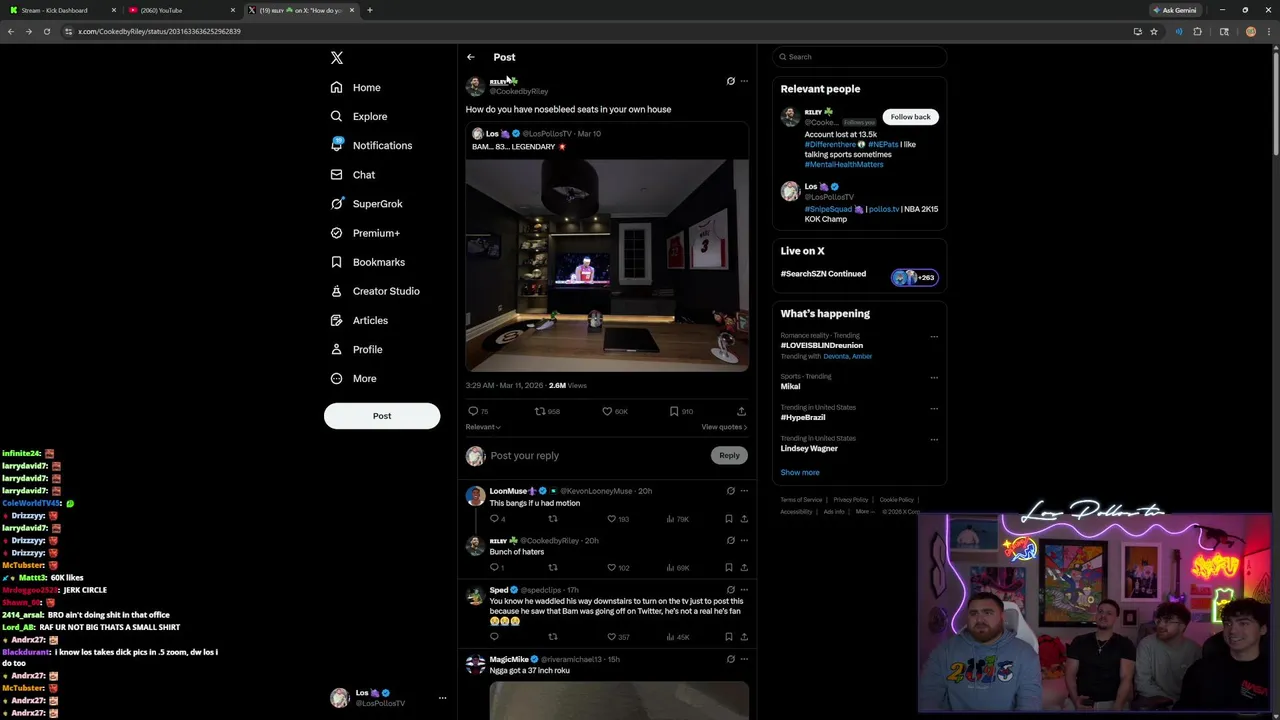Viewport: 1280px width, 720px height.
Task: Like Sped's reply with 357 likes
Action: (x=619, y=637)
